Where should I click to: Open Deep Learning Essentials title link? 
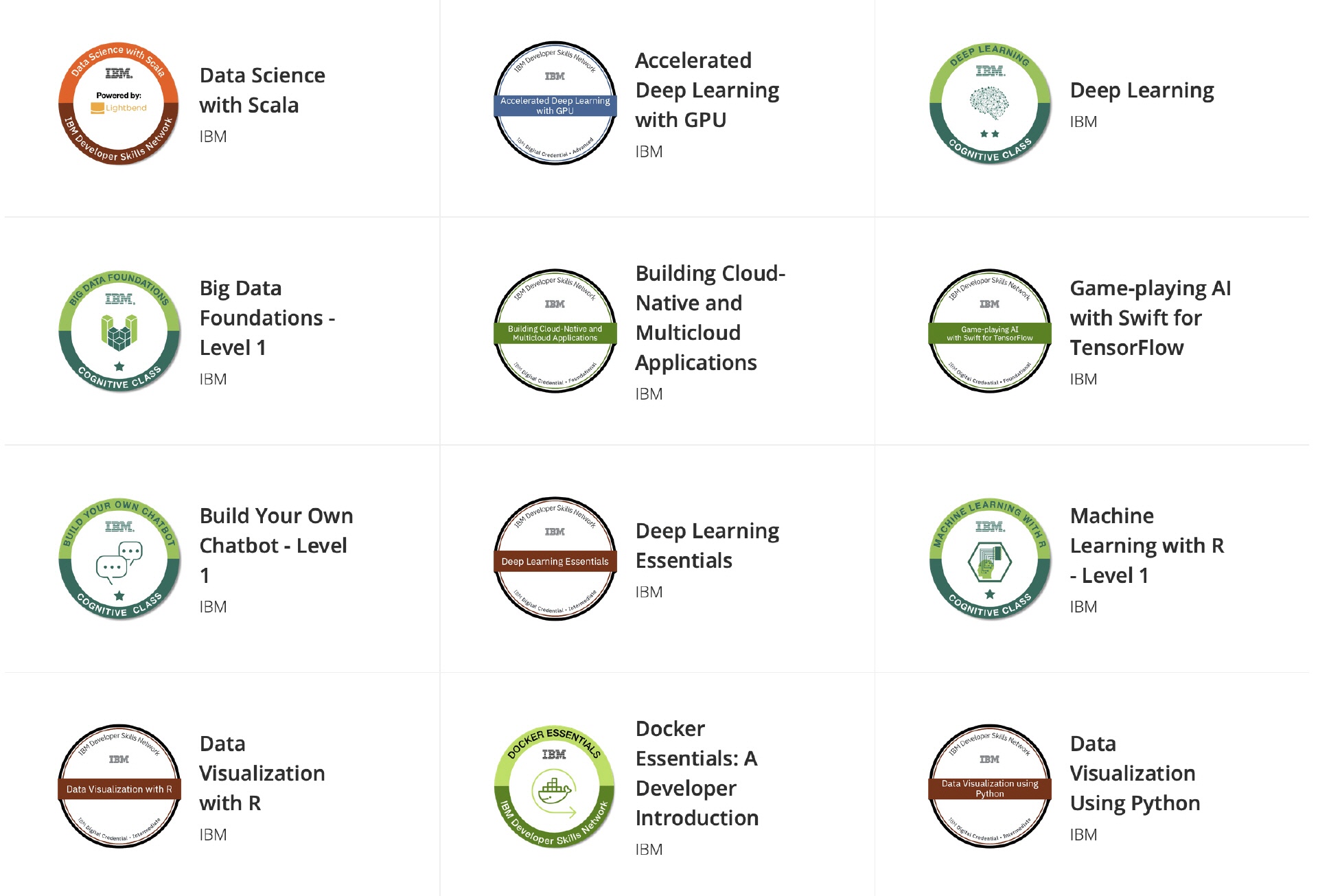pyautogui.click(x=707, y=545)
